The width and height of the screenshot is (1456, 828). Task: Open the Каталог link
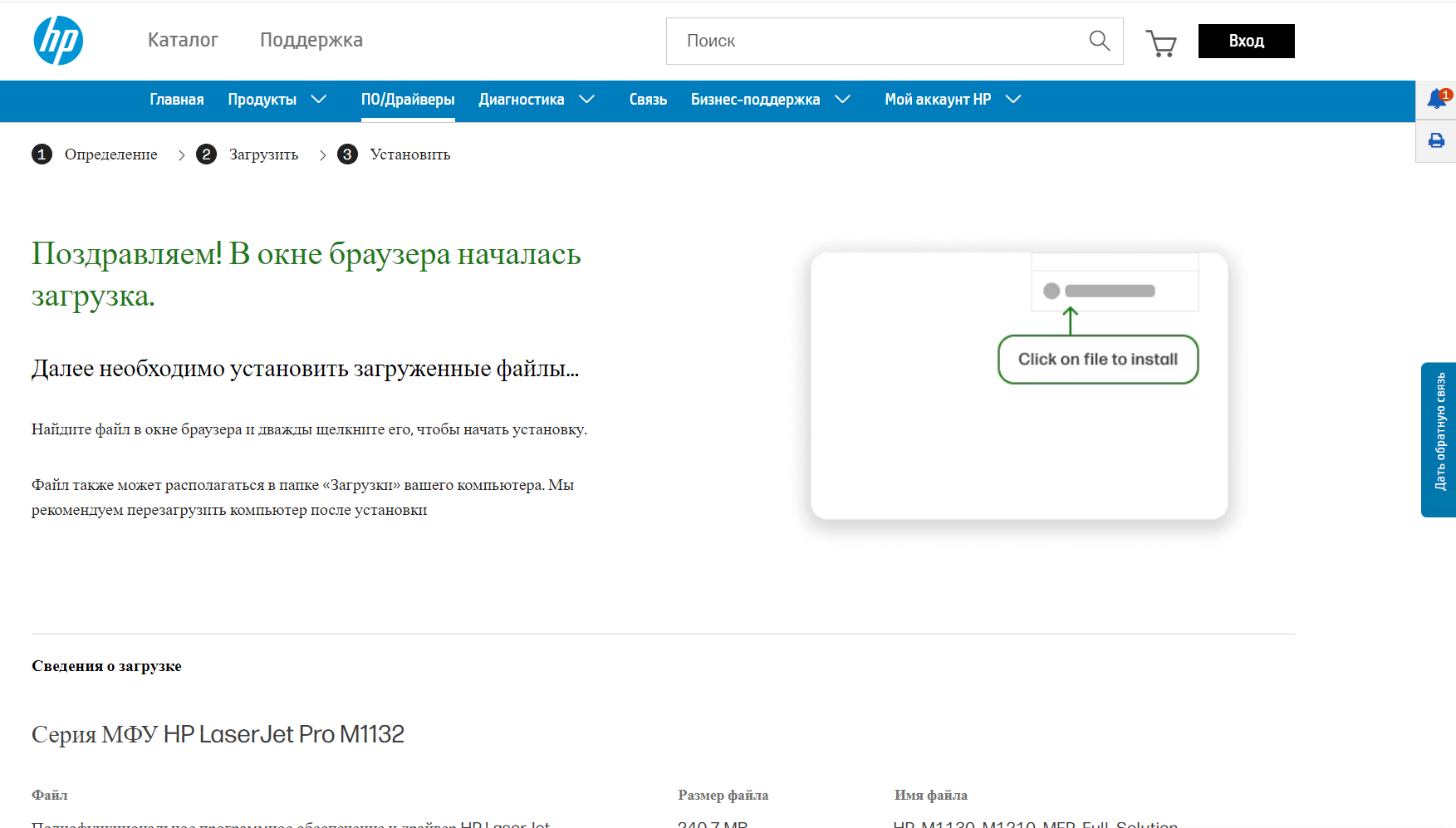coord(183,40)
